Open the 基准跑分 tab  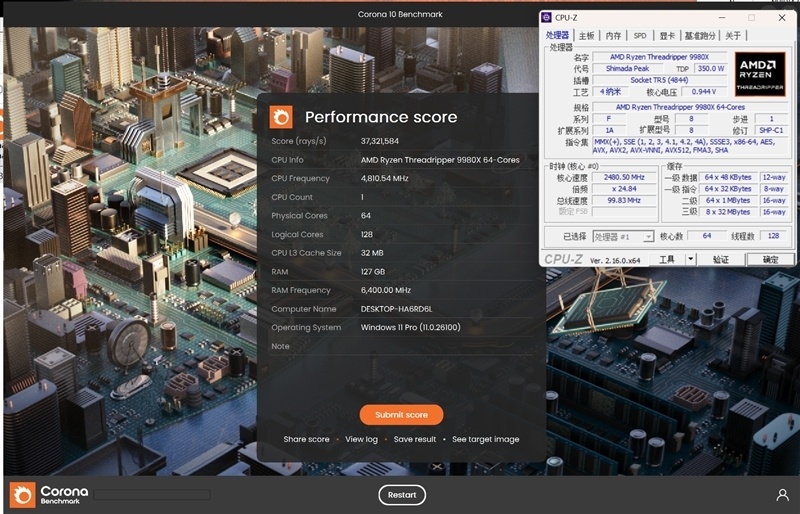click(x=700, y=36)
